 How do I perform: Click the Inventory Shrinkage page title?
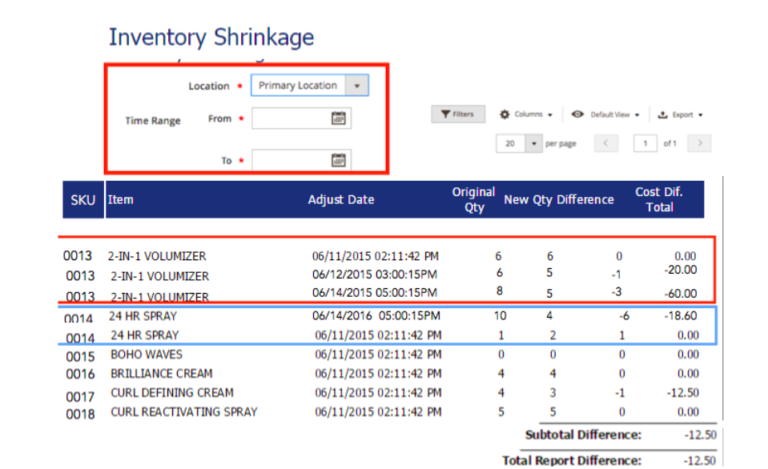(211, 38)
